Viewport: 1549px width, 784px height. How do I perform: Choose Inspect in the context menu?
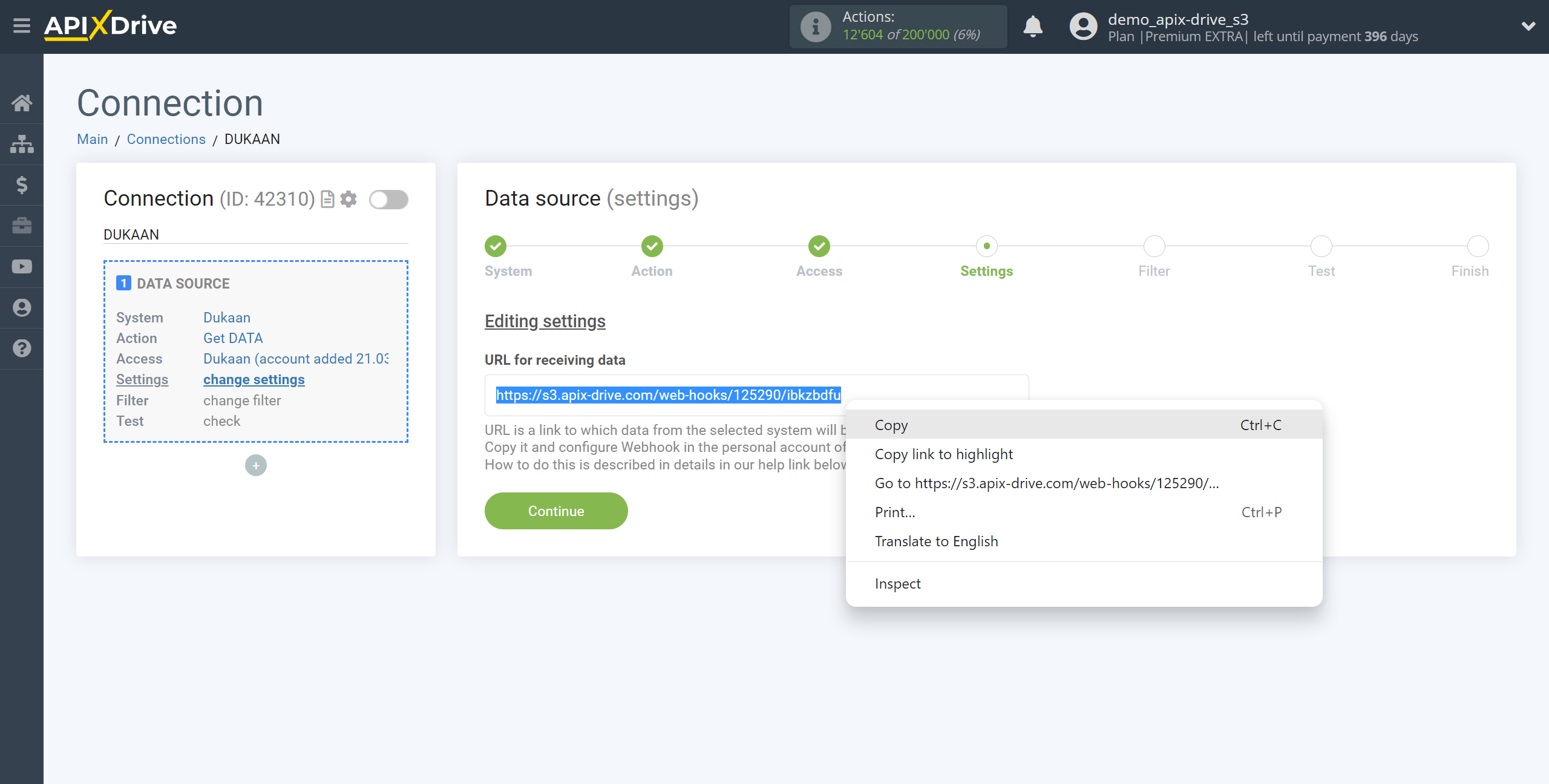[x=1084, y=584]
